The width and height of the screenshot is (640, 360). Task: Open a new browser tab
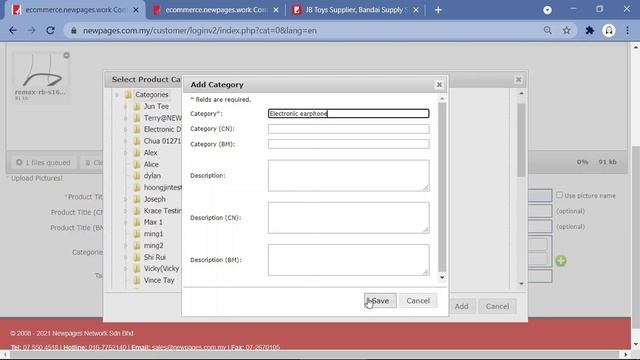(438, 10)
